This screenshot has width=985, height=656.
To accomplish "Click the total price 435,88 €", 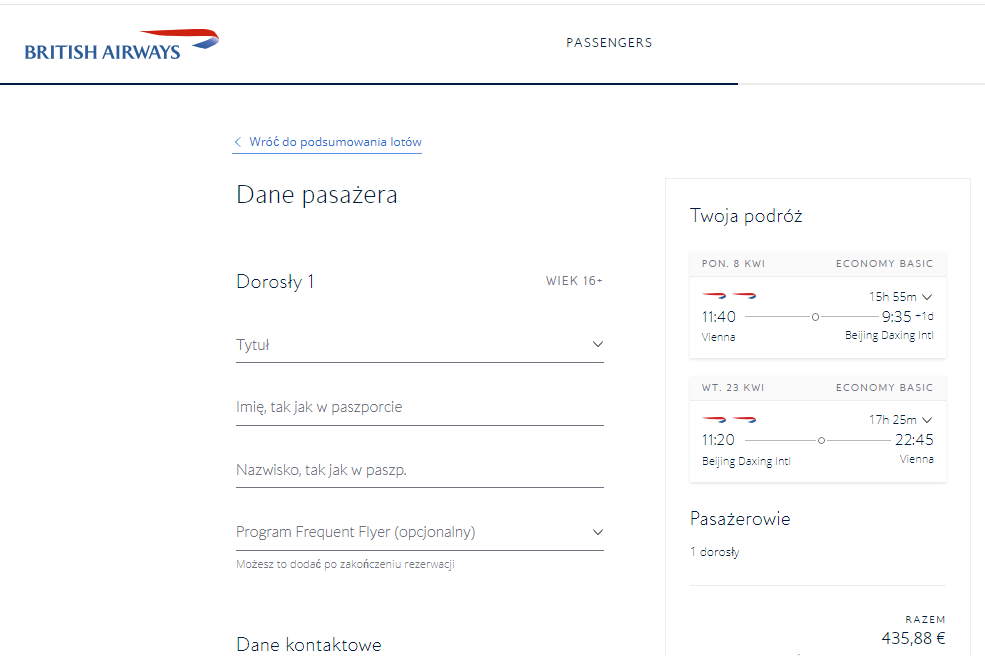I will 913,638.
